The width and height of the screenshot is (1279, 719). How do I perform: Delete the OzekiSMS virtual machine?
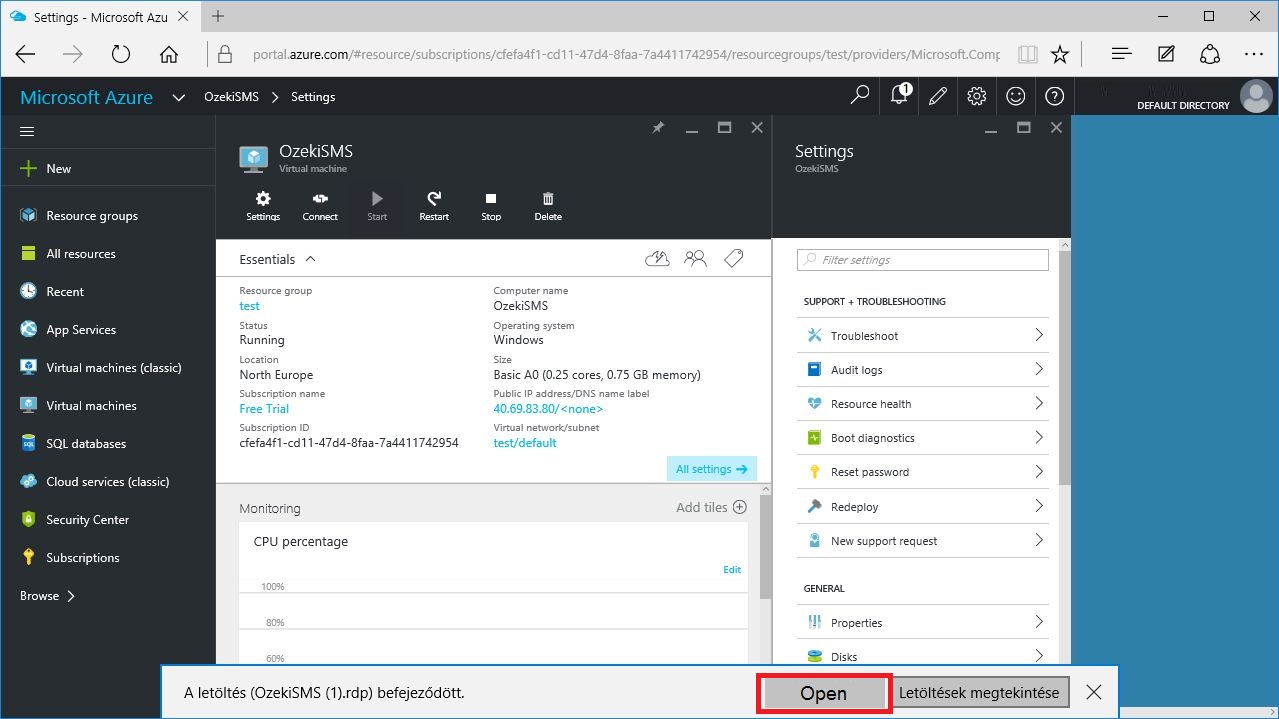point(548,206)
